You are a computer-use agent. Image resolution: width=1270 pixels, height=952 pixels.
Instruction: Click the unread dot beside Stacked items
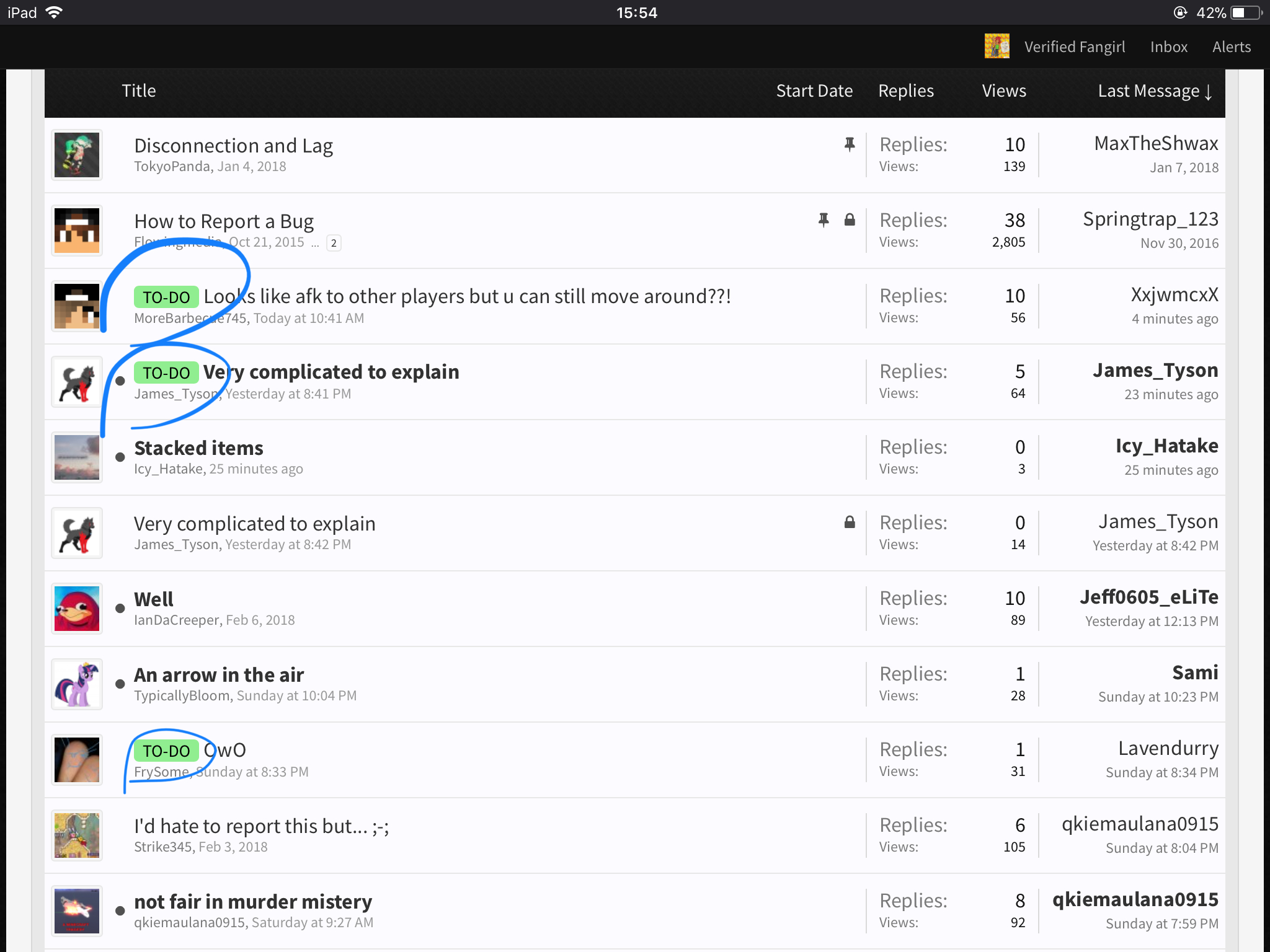coord(120,457)
